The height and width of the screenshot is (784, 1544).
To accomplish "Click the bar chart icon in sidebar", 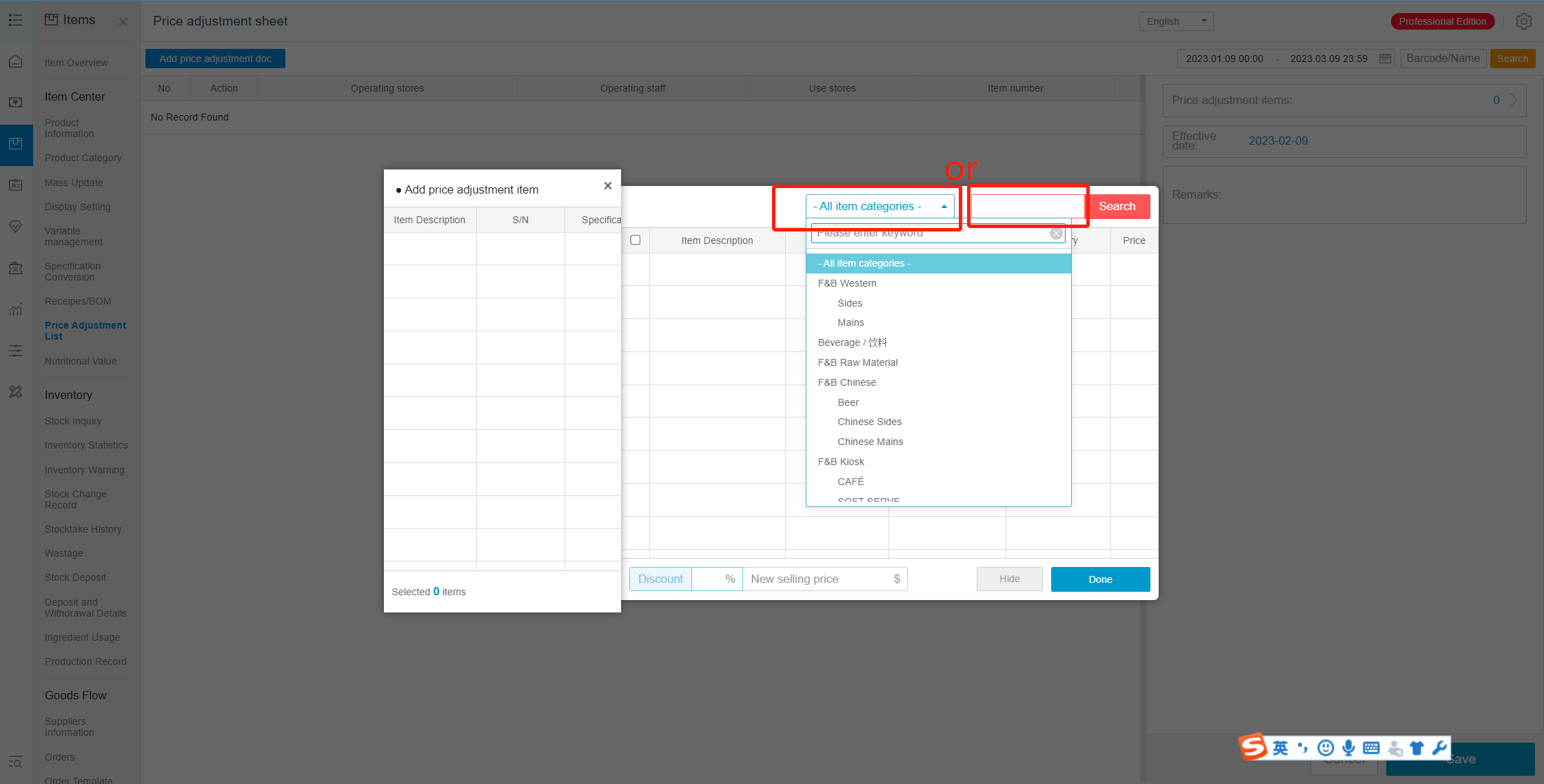I will pyautogui.click(x=16, y=310).
